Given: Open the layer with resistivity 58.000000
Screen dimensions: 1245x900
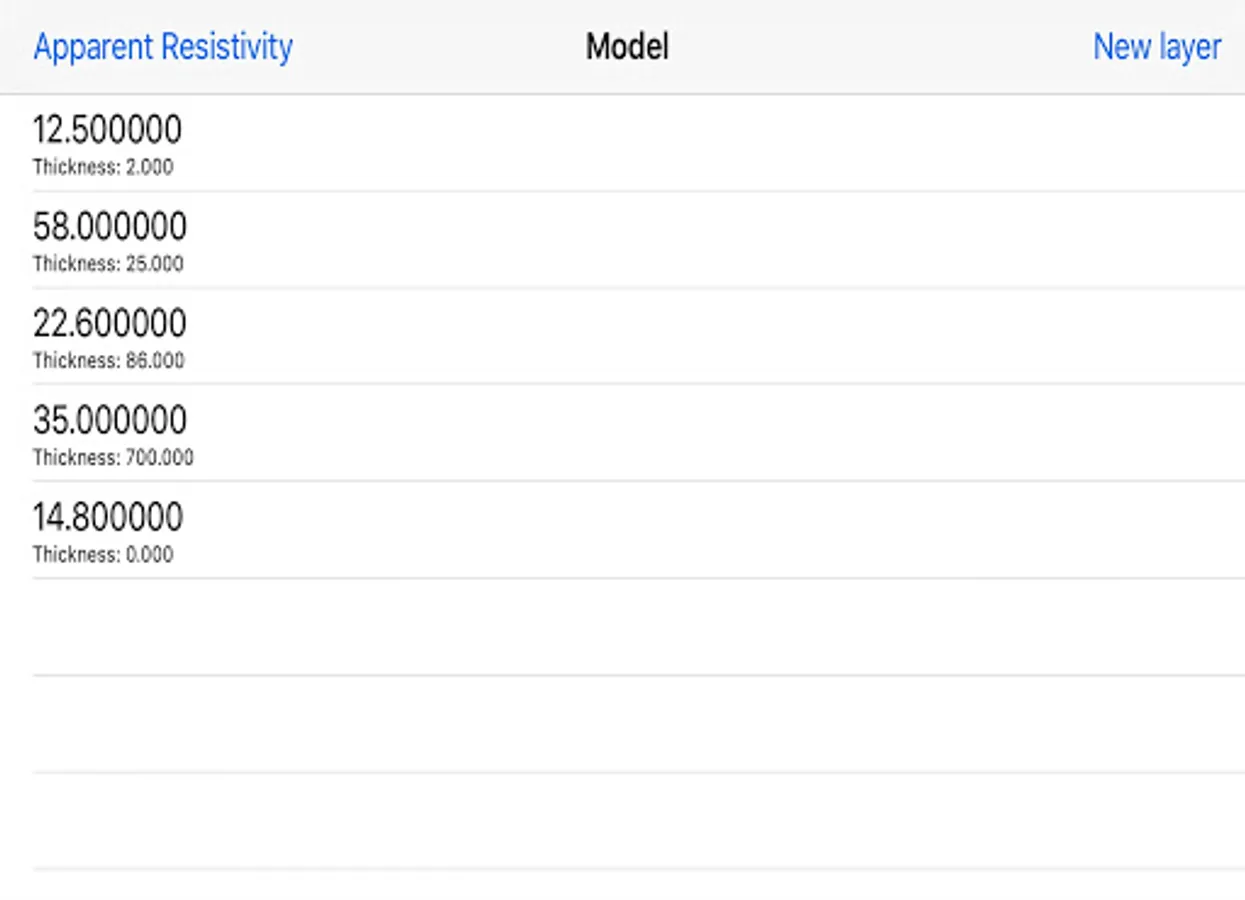Looking at the screenshot, I should click(x=110, y=227).
